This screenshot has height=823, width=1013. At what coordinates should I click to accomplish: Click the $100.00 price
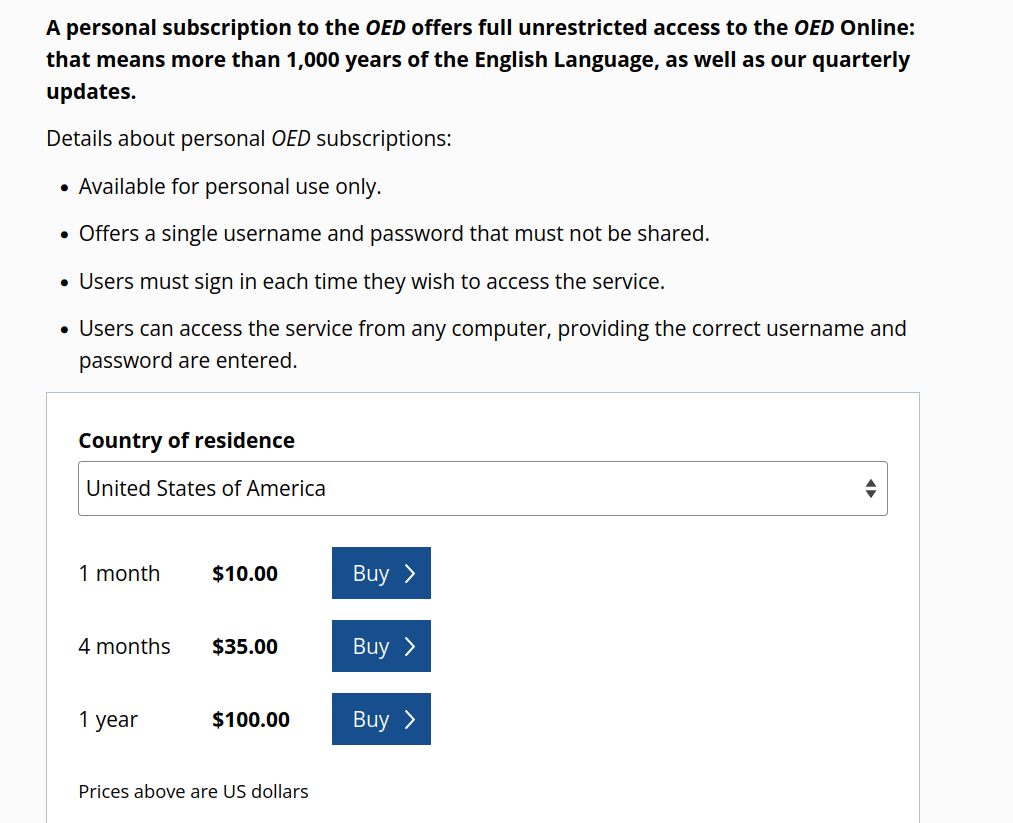pyautogui.click(x=251, y=720)
